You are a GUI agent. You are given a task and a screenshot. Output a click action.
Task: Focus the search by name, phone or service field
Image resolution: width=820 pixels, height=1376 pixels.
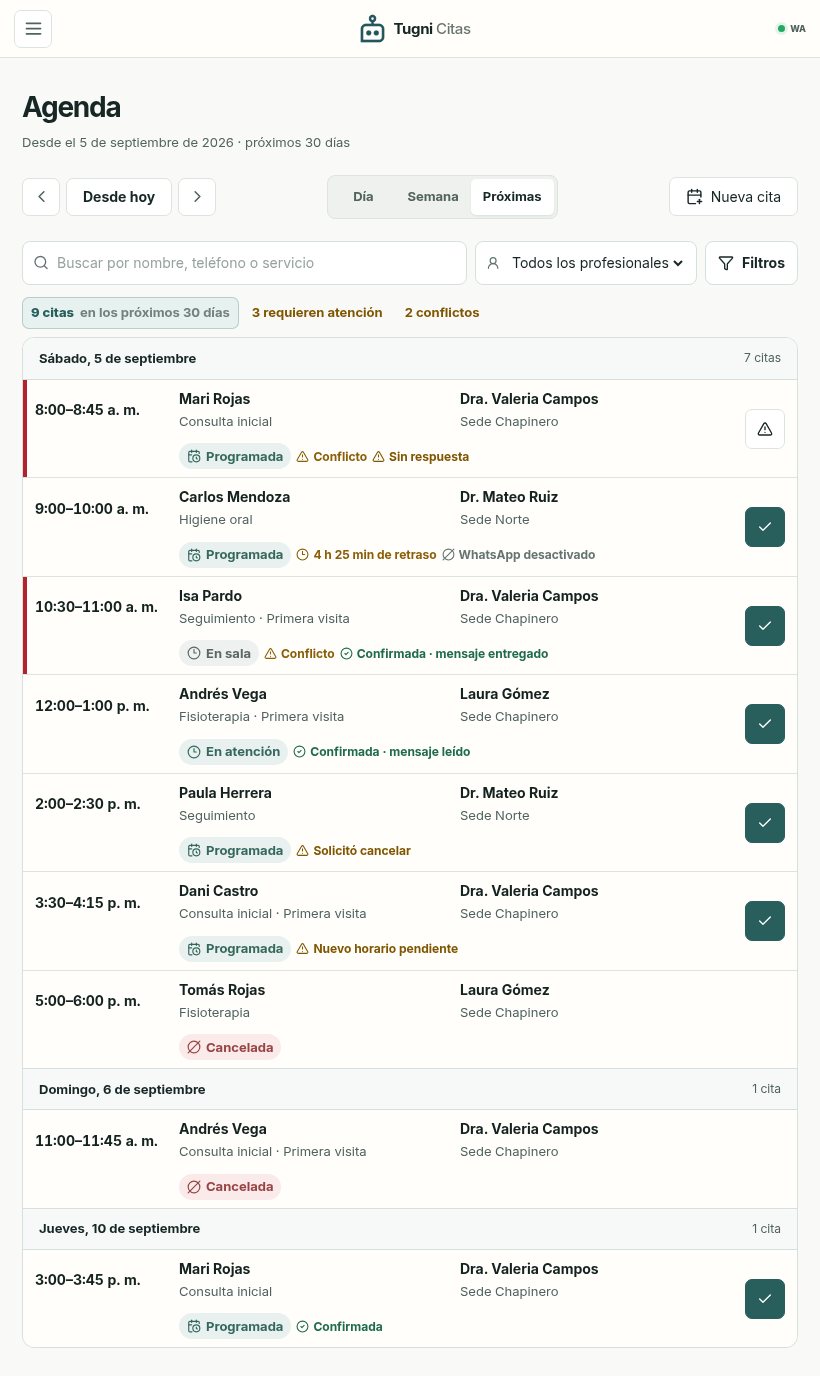click(x=244, y=263)
